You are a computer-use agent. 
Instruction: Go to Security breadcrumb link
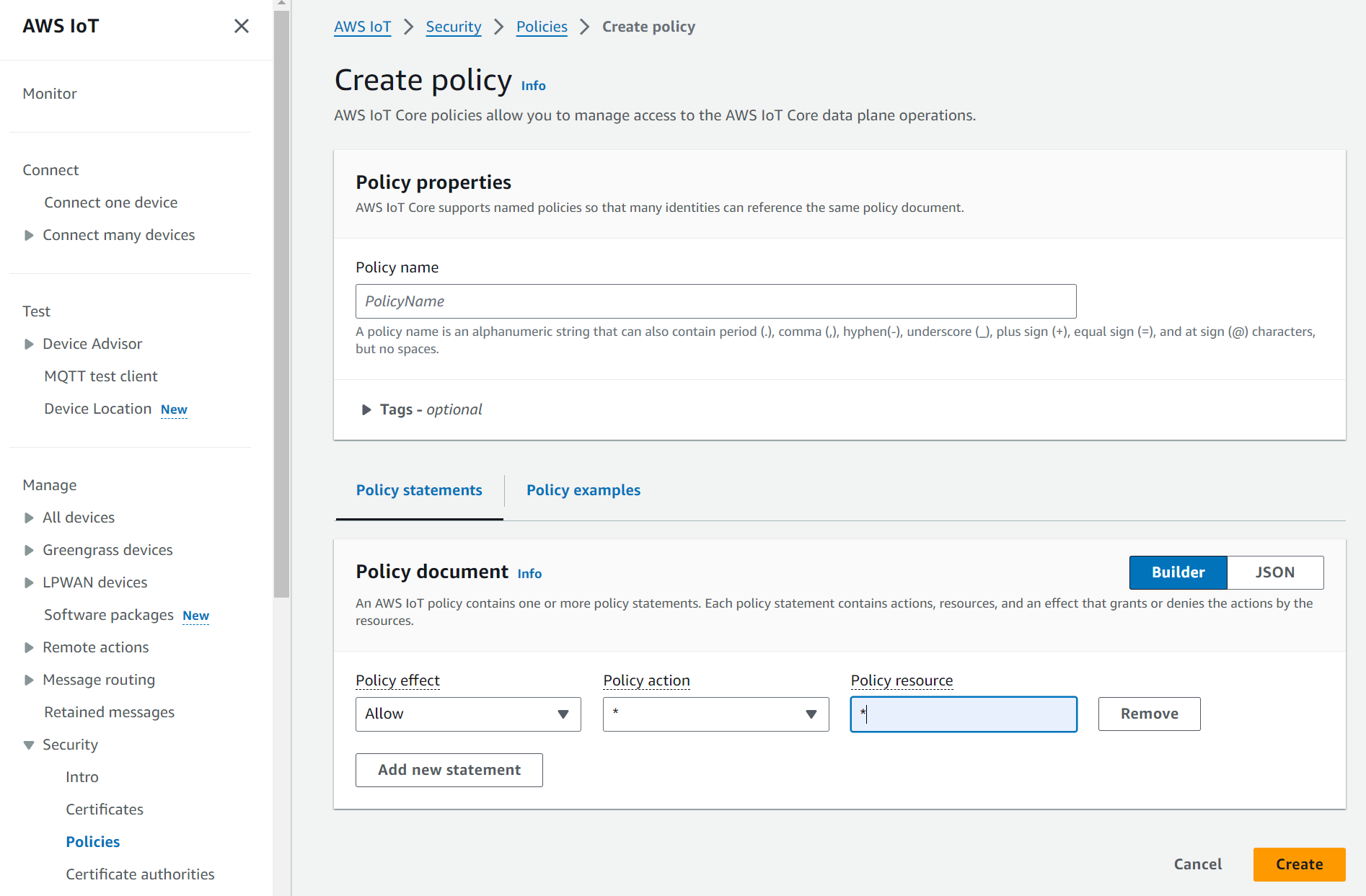pyautogui.click(x=453, y=27)
